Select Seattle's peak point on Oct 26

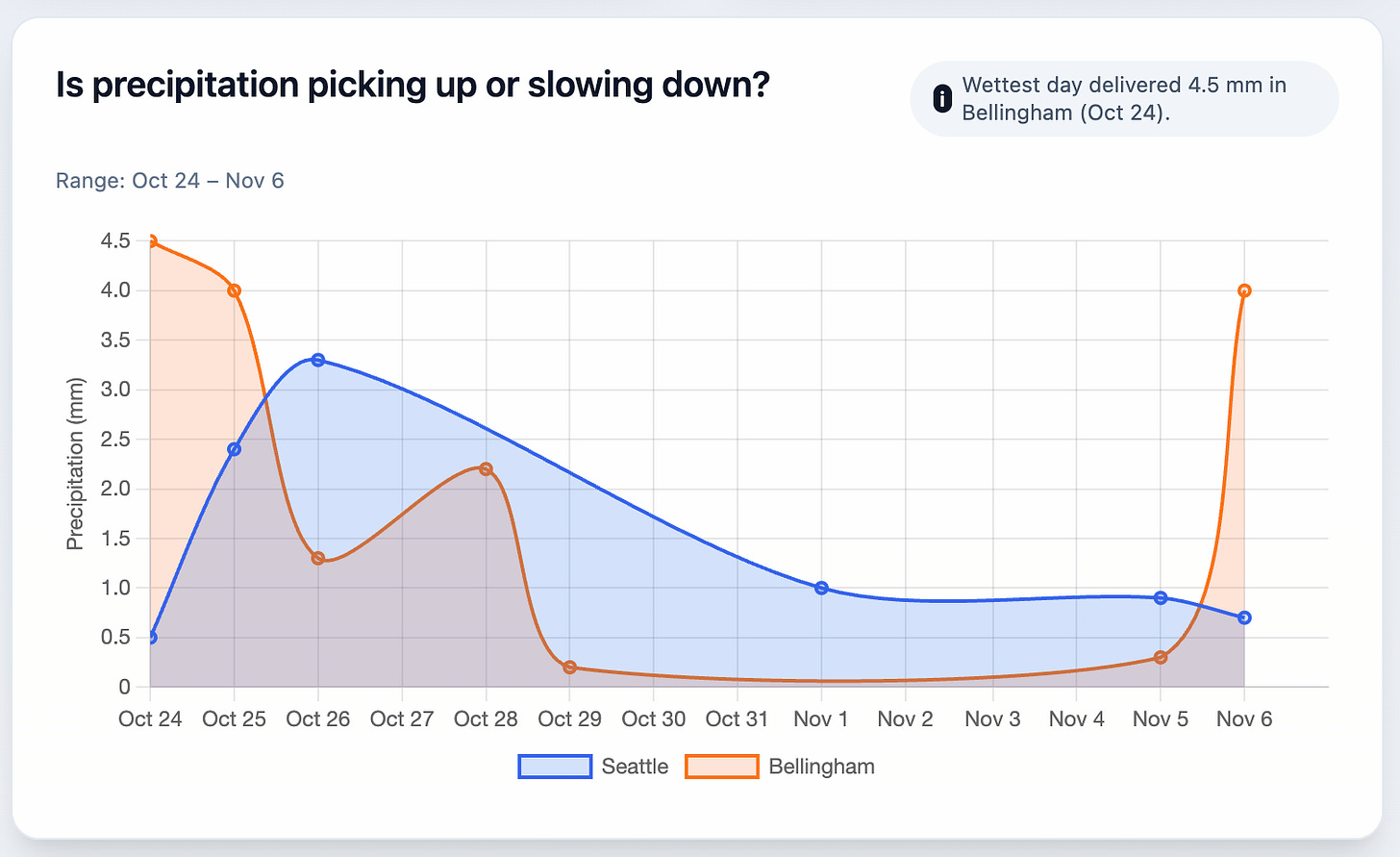(x=318, y=360)
